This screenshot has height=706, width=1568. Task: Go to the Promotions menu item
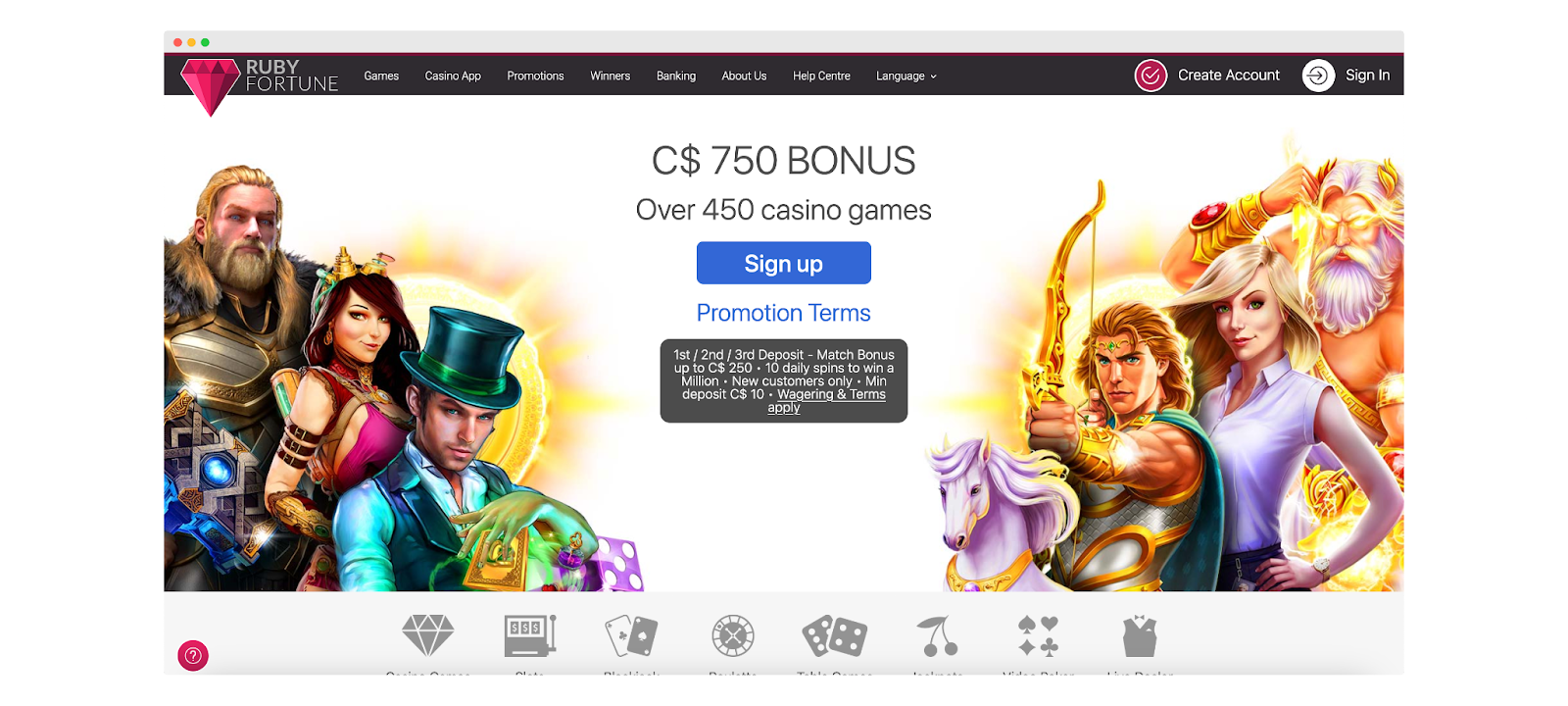point(535,76)
